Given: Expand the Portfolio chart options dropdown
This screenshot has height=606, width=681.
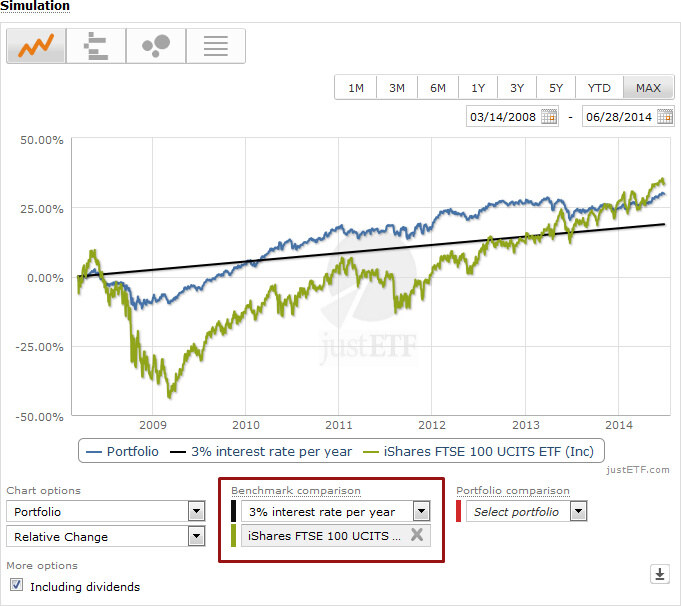Looking at the screenshot, I should point(196,511).
